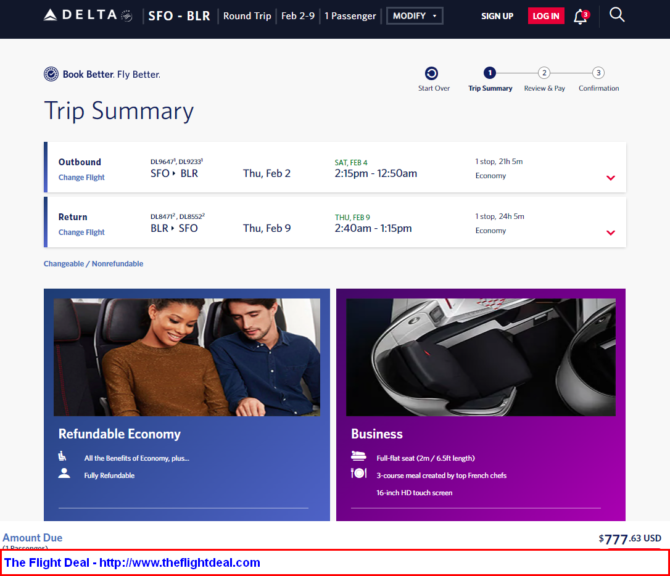Select the Refundable Economy card image
Image resolution: width=670 pixels, height=576 pixels.
pyautogui.click(x=187, y=357)
